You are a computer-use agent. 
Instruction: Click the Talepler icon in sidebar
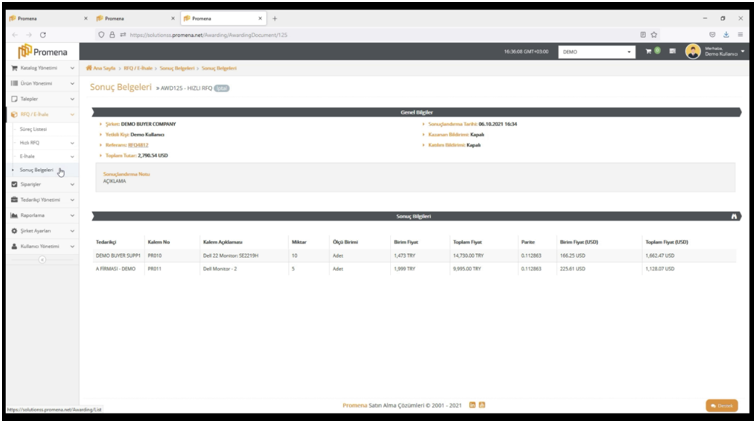pyautogui.click(x=14, y=99)
